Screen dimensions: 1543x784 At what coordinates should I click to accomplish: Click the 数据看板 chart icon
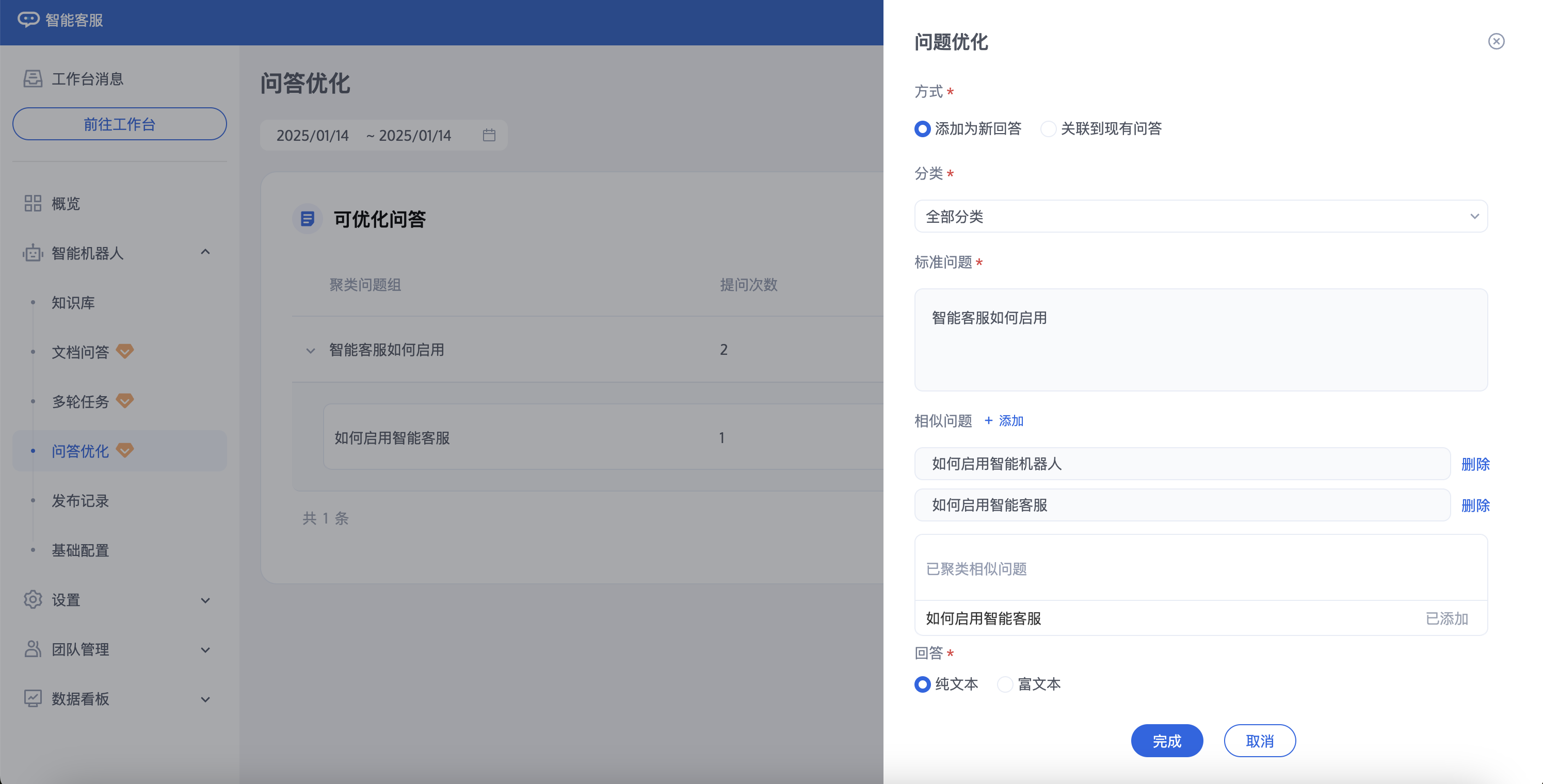pyautogui.click(x=33, y=698)
